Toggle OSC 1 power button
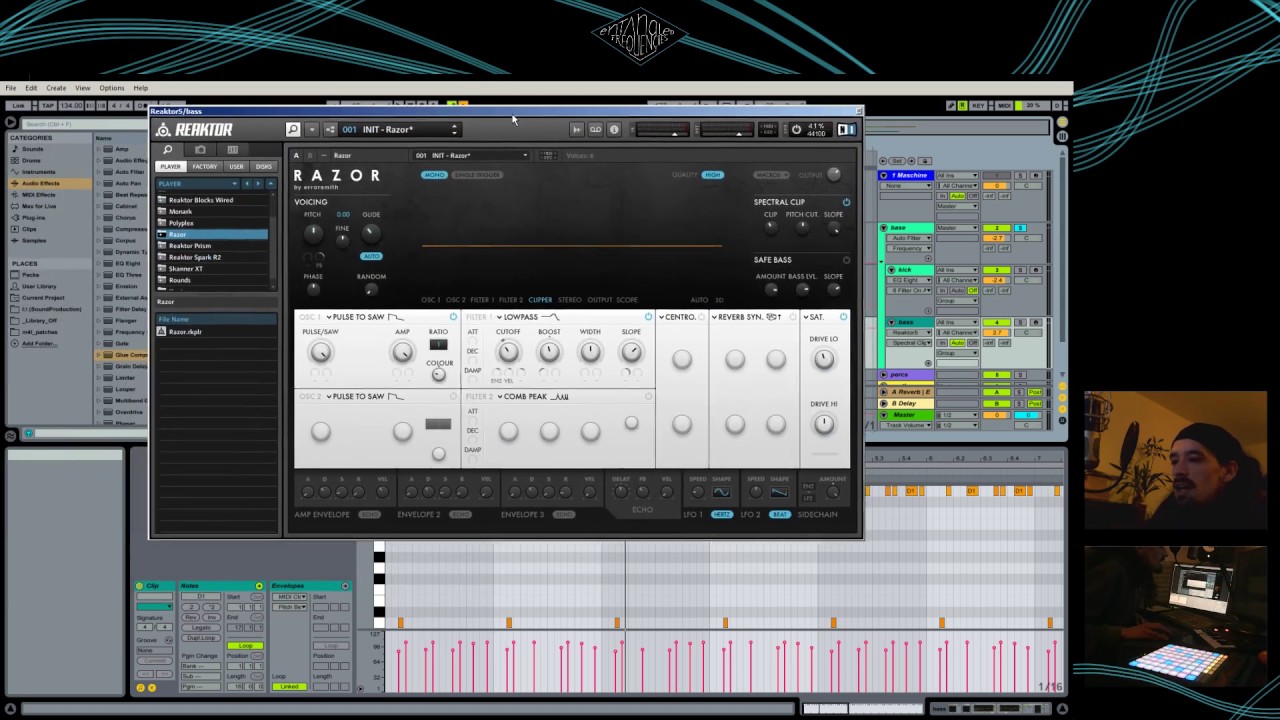 (x=453, y=317)
